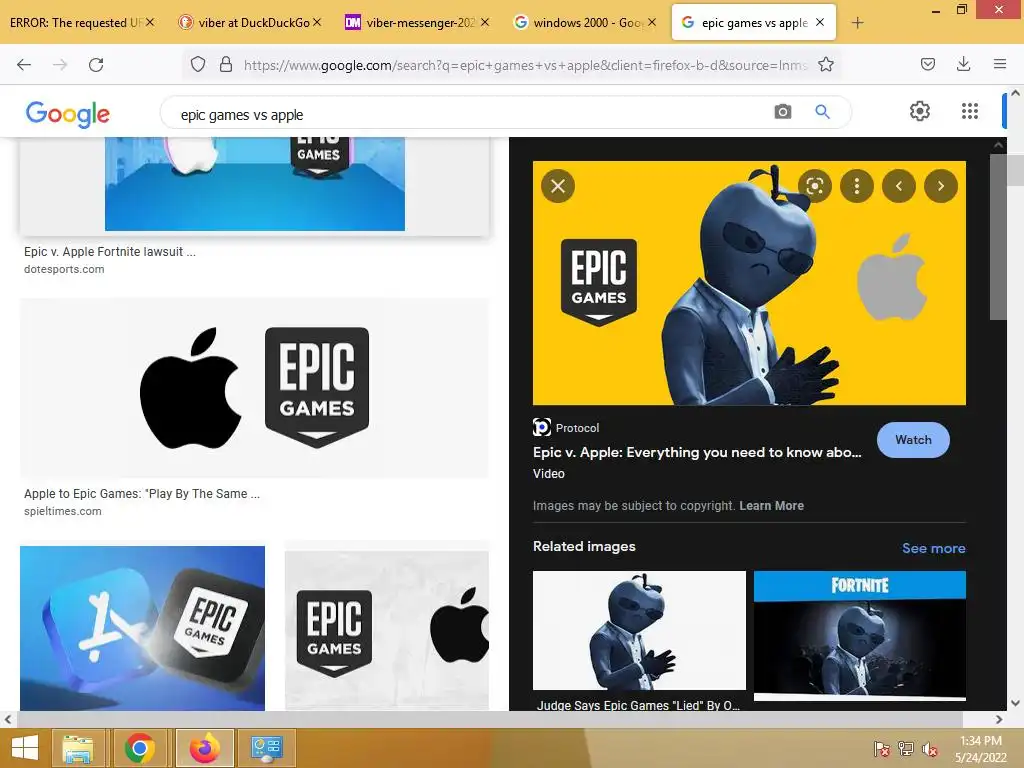Open Protocol source link
Viewport: 1024px width, 768px height.
[x=566, y=428]
